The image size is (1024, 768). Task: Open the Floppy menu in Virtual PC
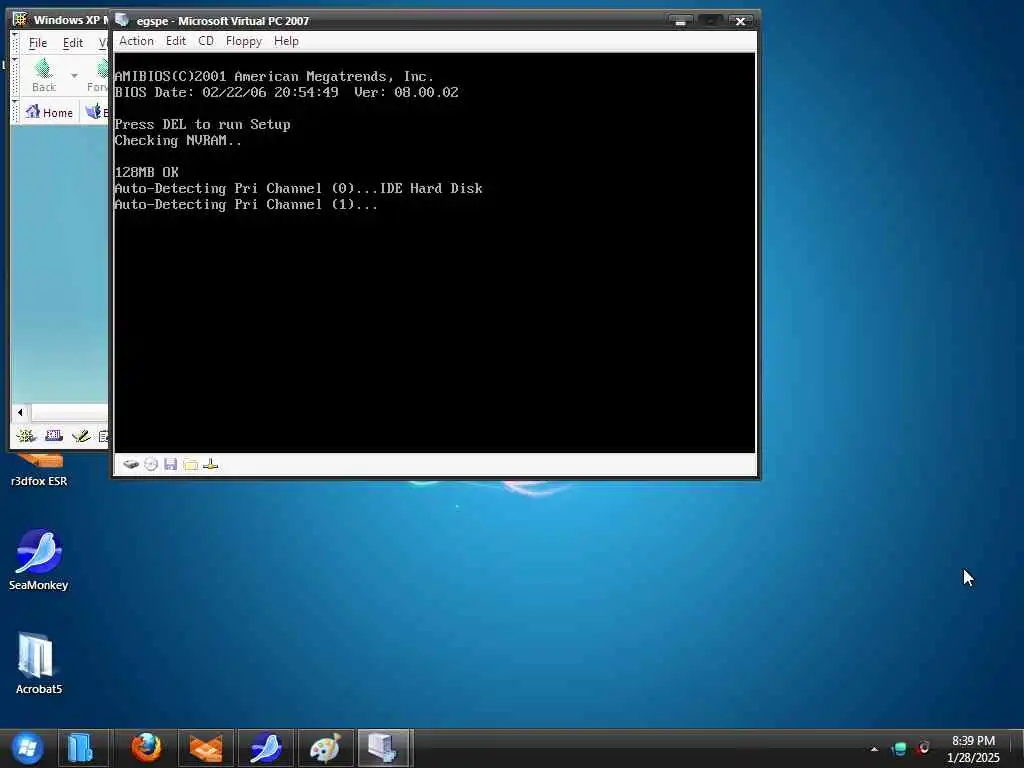click(244, 41)
